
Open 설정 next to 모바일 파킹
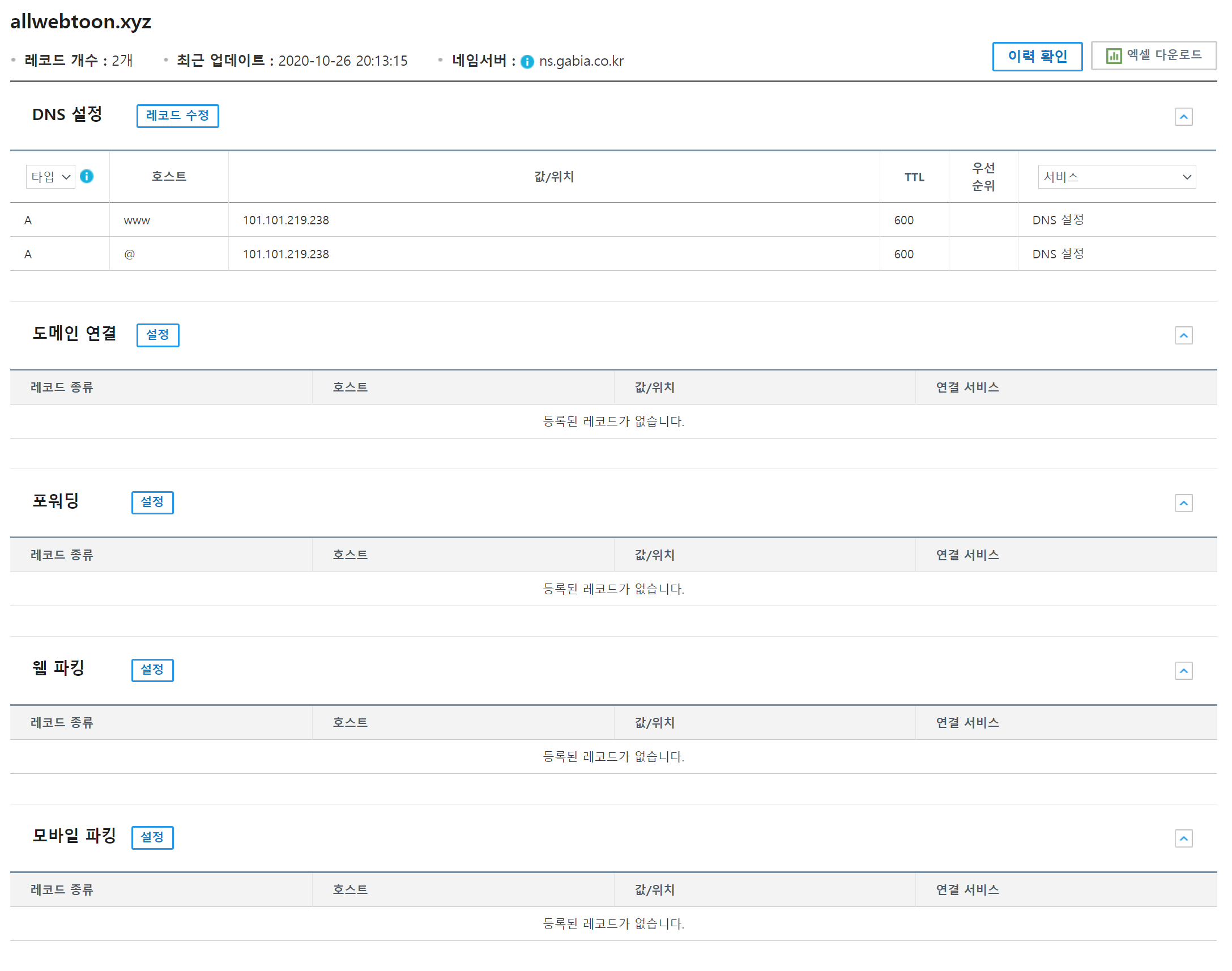tap(152, 837)
